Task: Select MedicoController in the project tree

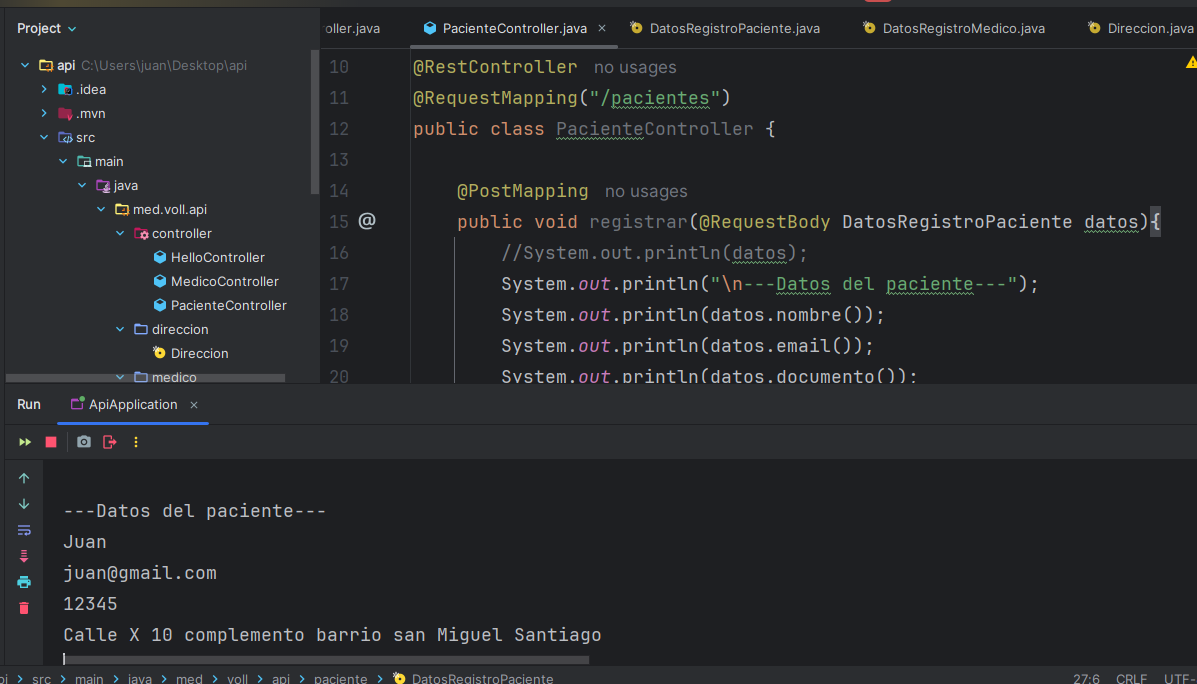Action: point(224,282)
